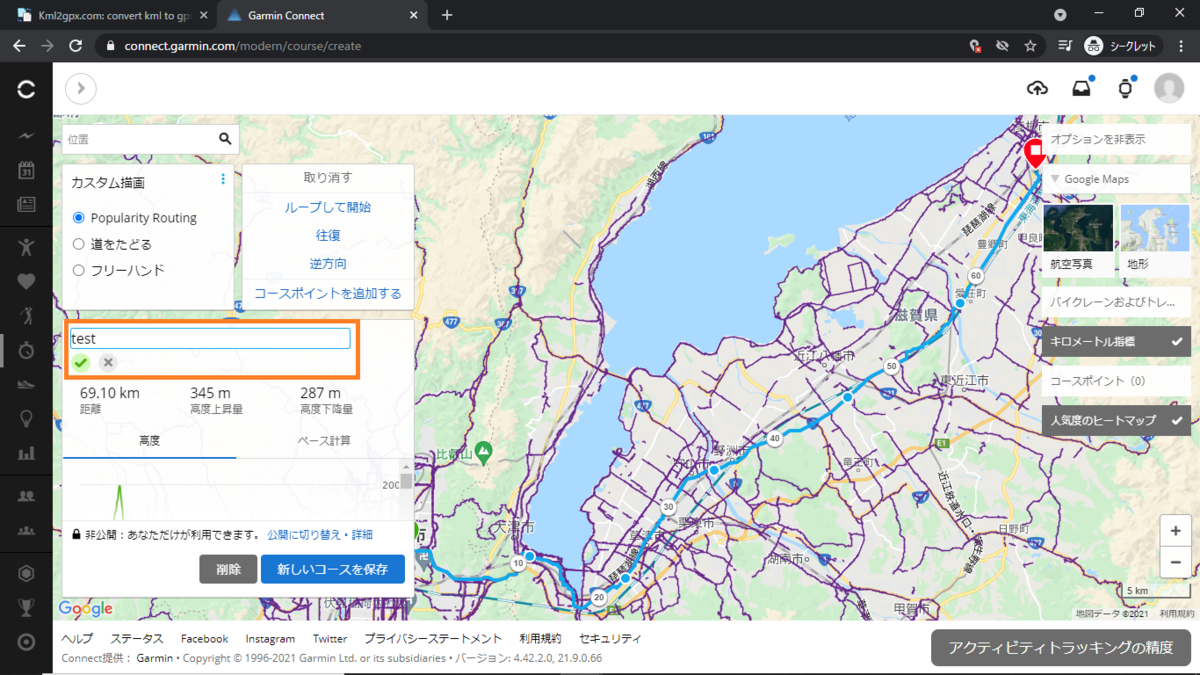Click 往復 out-and-back option
1200x675 pixels.
click(x=328, y=235)
